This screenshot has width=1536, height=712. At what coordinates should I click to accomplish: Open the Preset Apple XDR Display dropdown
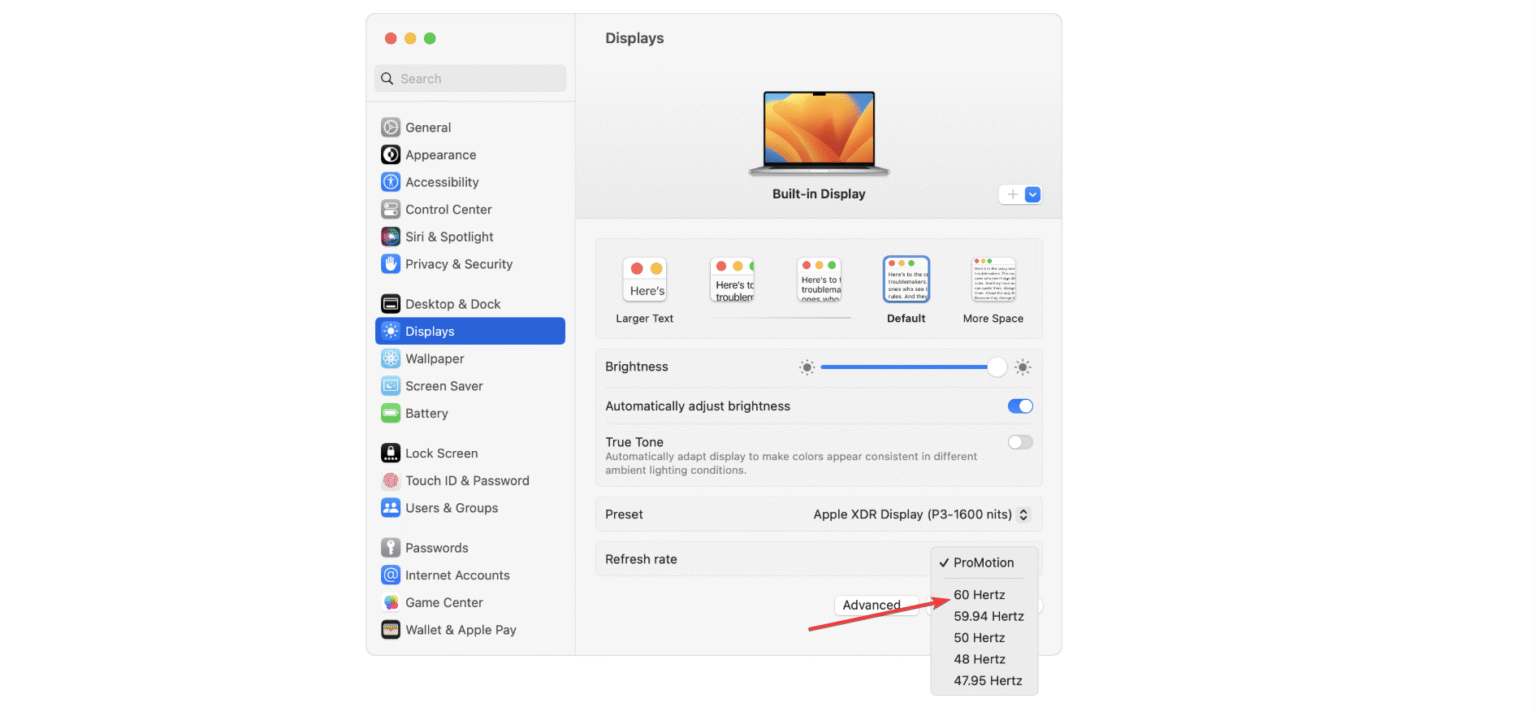921,514
